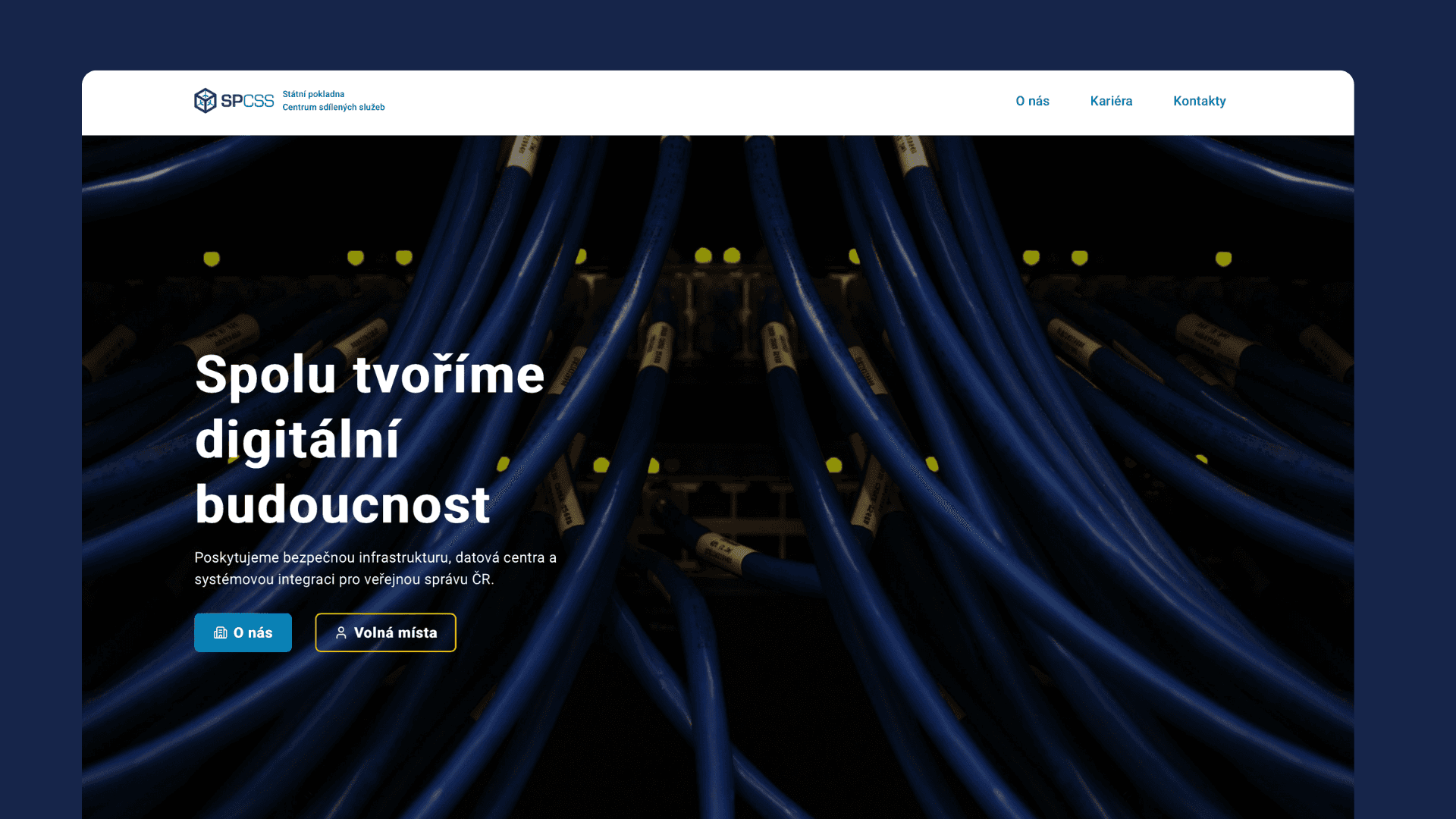The height and width of the screenshot is (819, 1456).
Task: Click the 'Centrum sdílených služeb' logo text
Action: click(334, 108)
